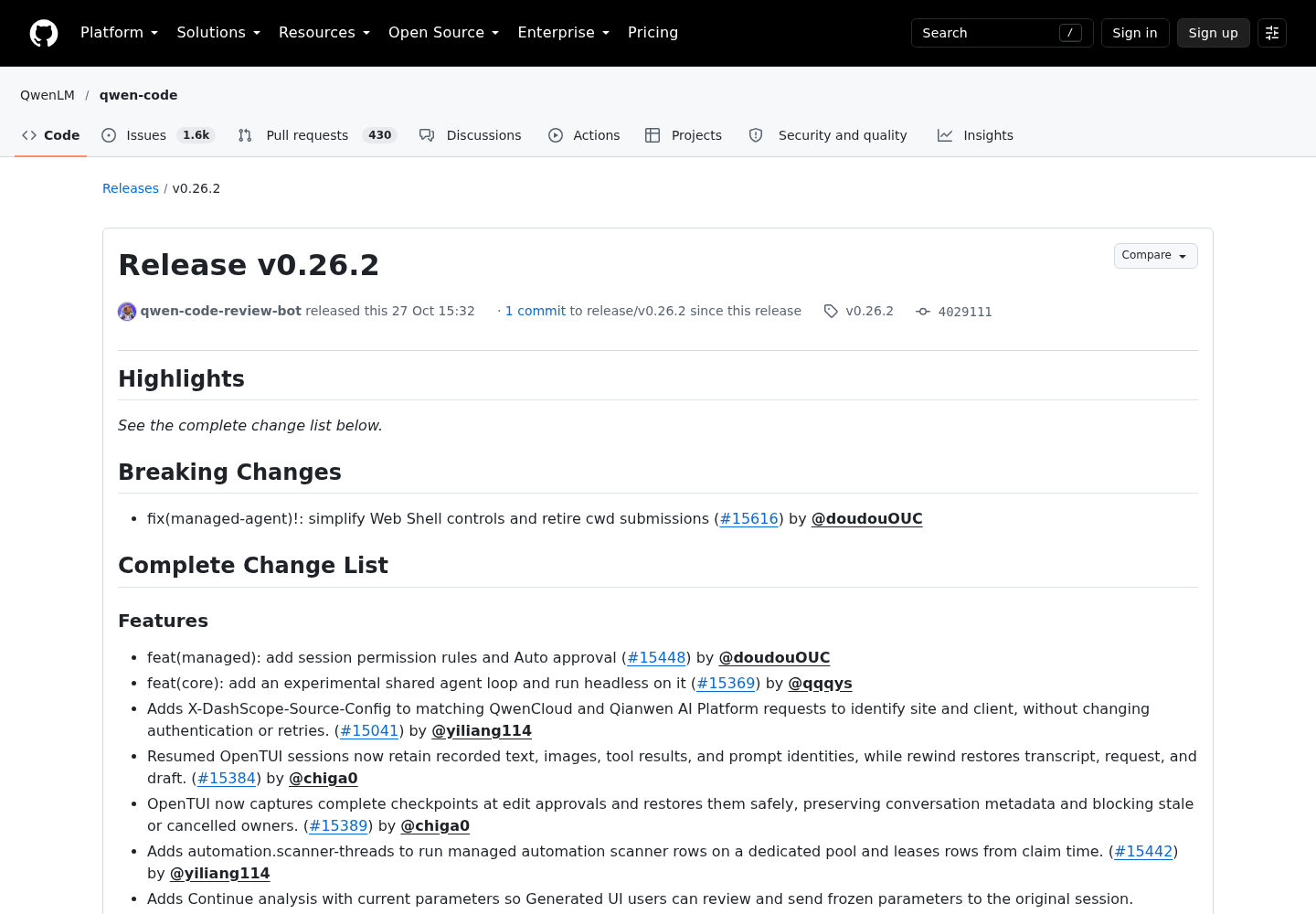Click the Actions play icon
The image size is (1316, 914).
pos(556,135)
